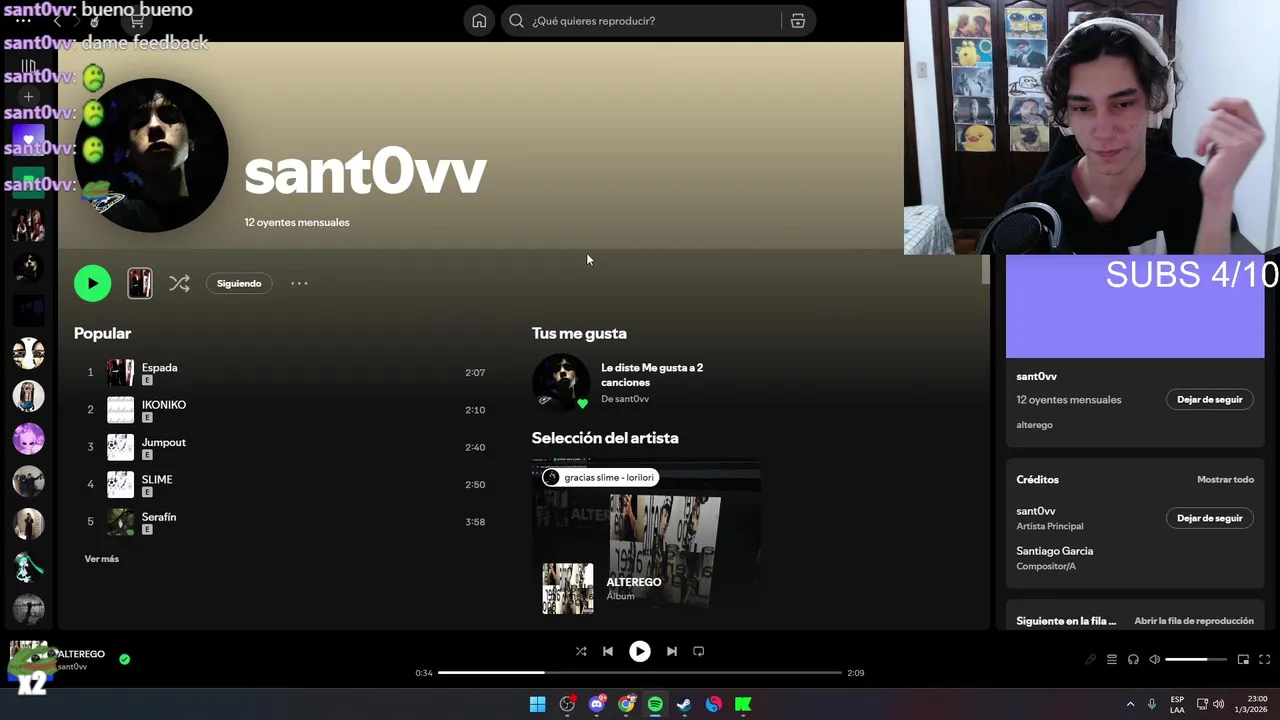Unfollow the artist via Siguiendo button
1280x720 pixels.
click(239, 283)
